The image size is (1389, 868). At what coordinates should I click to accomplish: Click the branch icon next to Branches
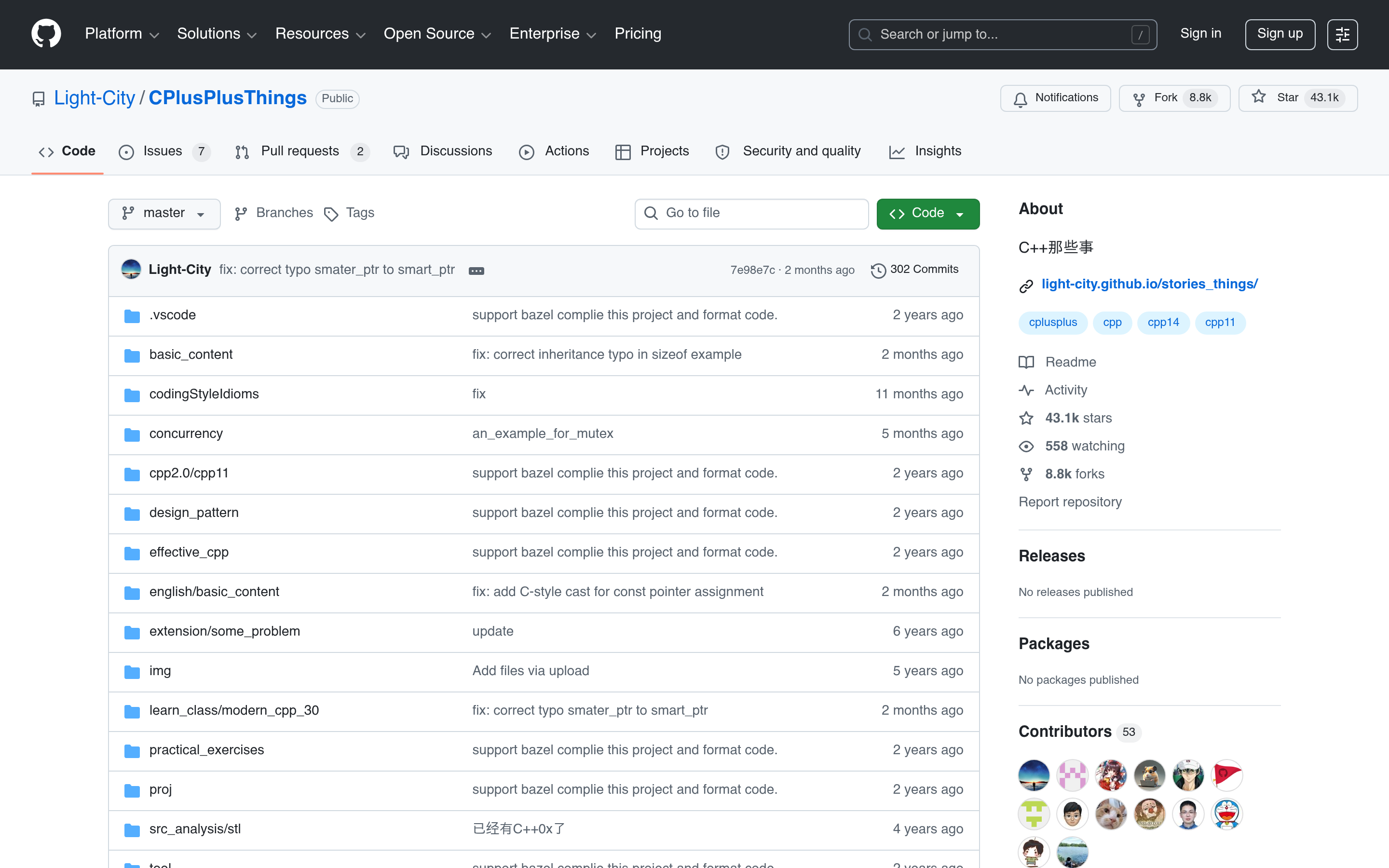241,214
